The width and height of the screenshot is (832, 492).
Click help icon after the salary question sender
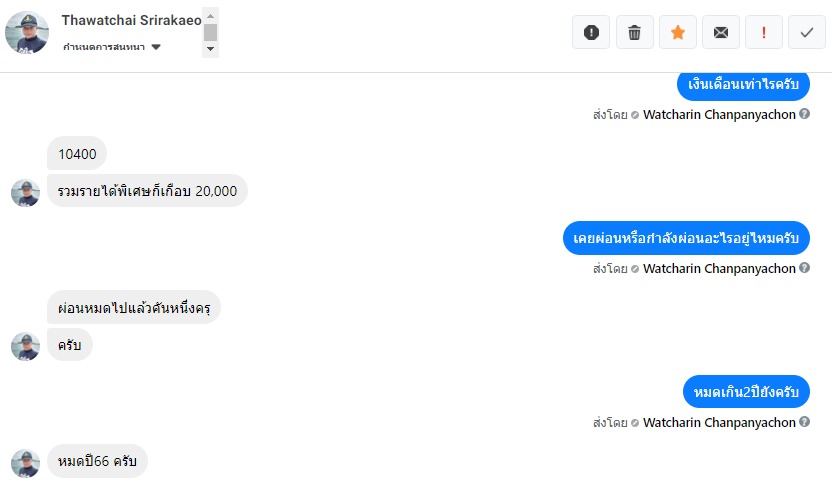point(804,114)
